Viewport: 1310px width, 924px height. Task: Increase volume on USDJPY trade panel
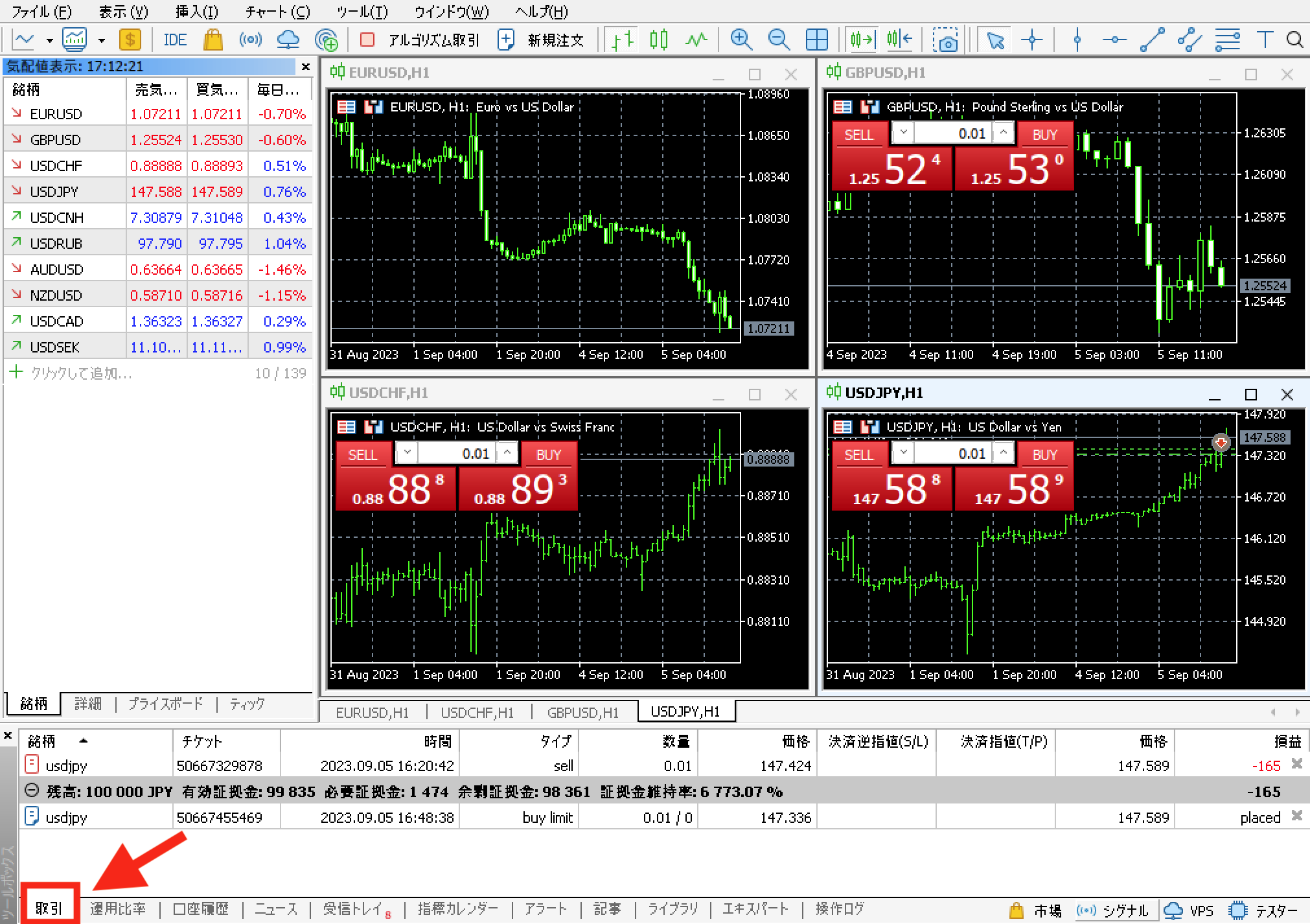(1004, 453)
